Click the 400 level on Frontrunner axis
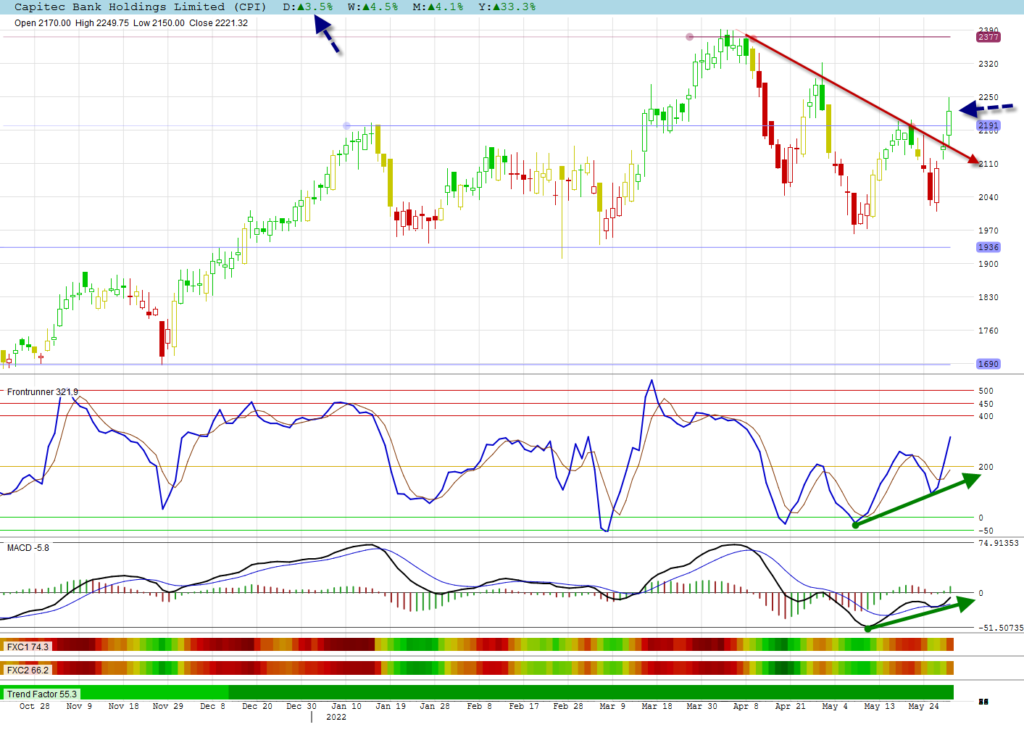This screenshot has width=1024, height=735. click(985, 416)
